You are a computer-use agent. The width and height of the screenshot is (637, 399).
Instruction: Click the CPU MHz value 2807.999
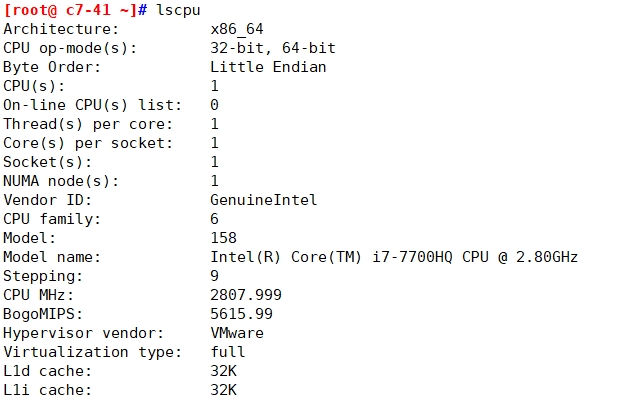coord(246,295)
